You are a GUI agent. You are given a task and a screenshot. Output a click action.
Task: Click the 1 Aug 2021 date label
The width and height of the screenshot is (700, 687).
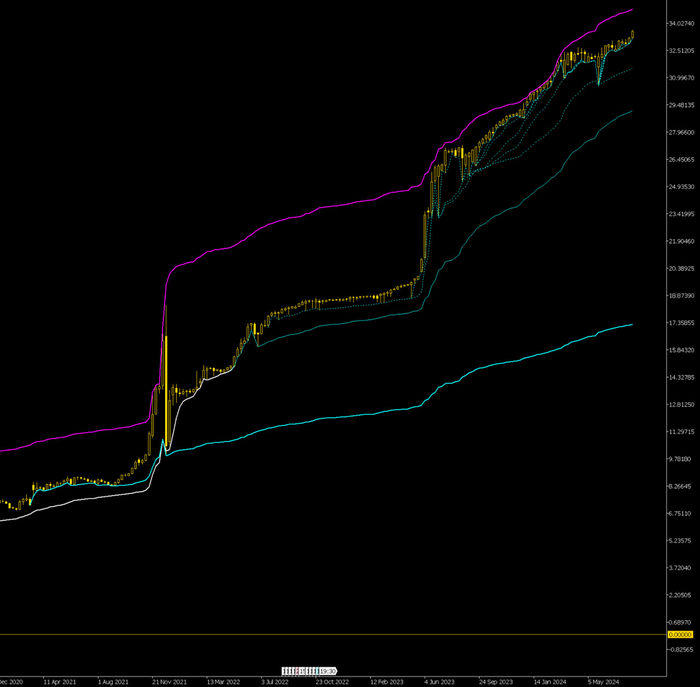pyautogui.click(x=113, y=682)
